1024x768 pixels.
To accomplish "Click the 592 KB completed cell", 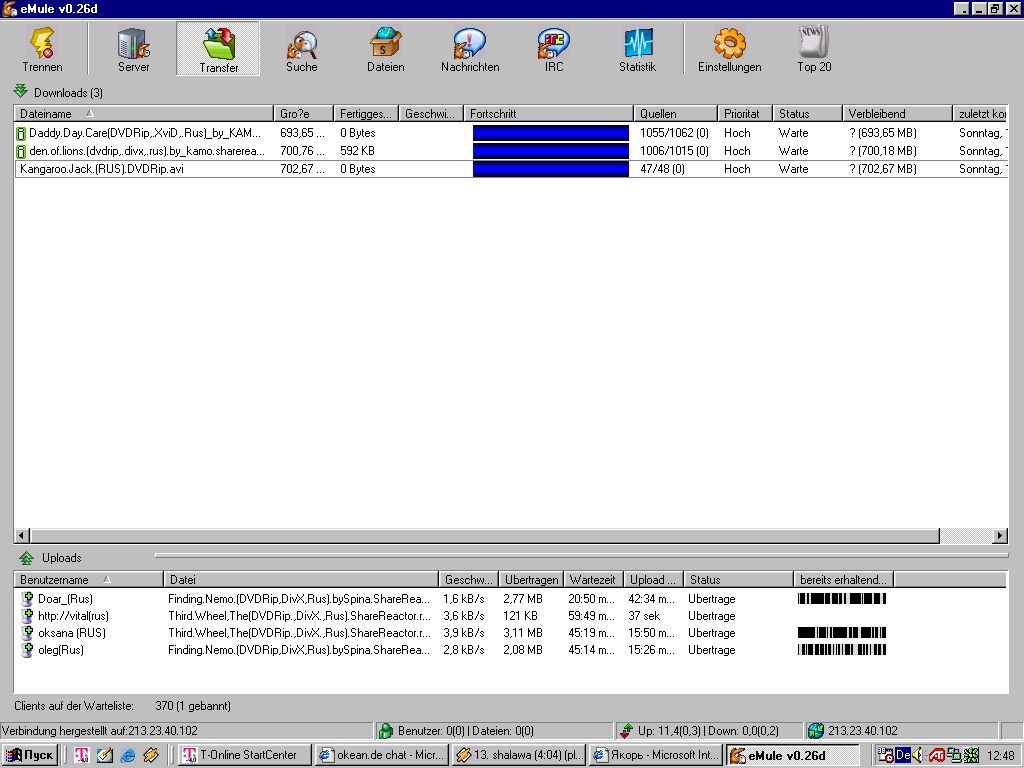I will pyautogui.click(x=357, y=151).
